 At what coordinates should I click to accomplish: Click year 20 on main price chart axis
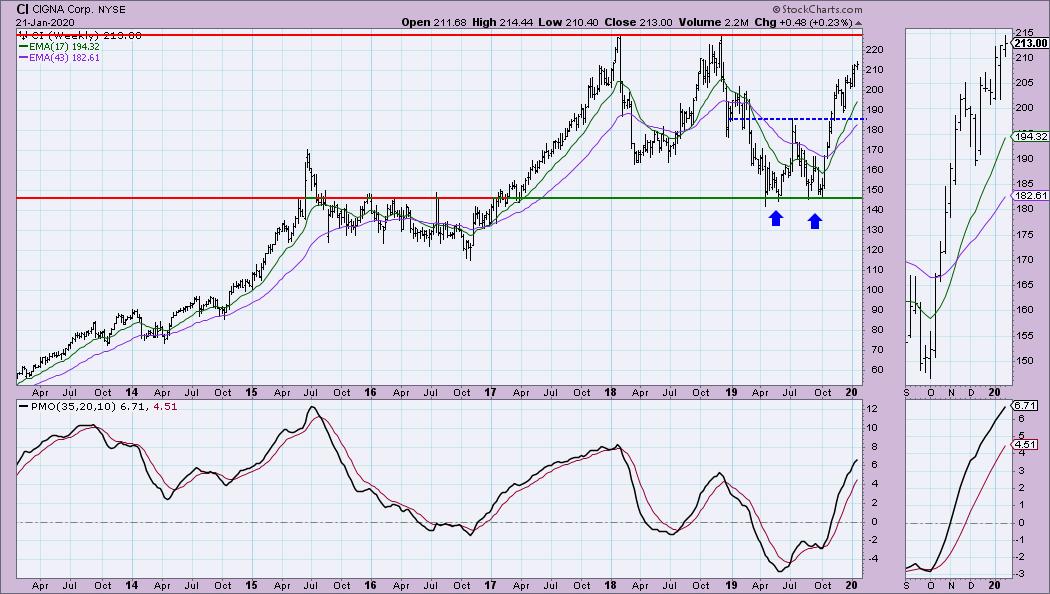click(x=851, y=392)
